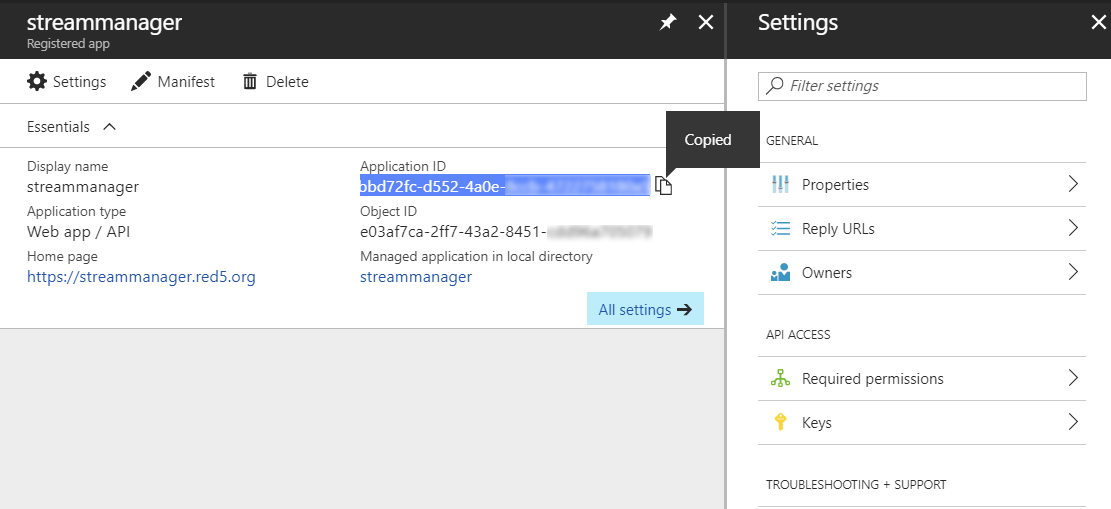Select the highlighted Application ID value

pos(504,186)
